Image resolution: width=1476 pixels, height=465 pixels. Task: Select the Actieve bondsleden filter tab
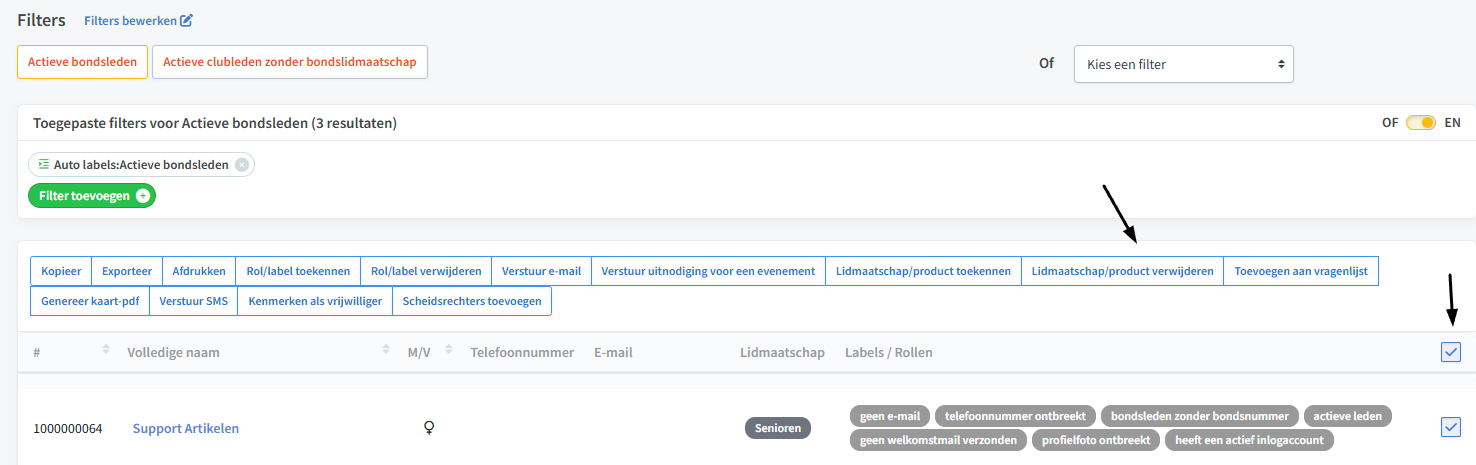coord(83,62)
